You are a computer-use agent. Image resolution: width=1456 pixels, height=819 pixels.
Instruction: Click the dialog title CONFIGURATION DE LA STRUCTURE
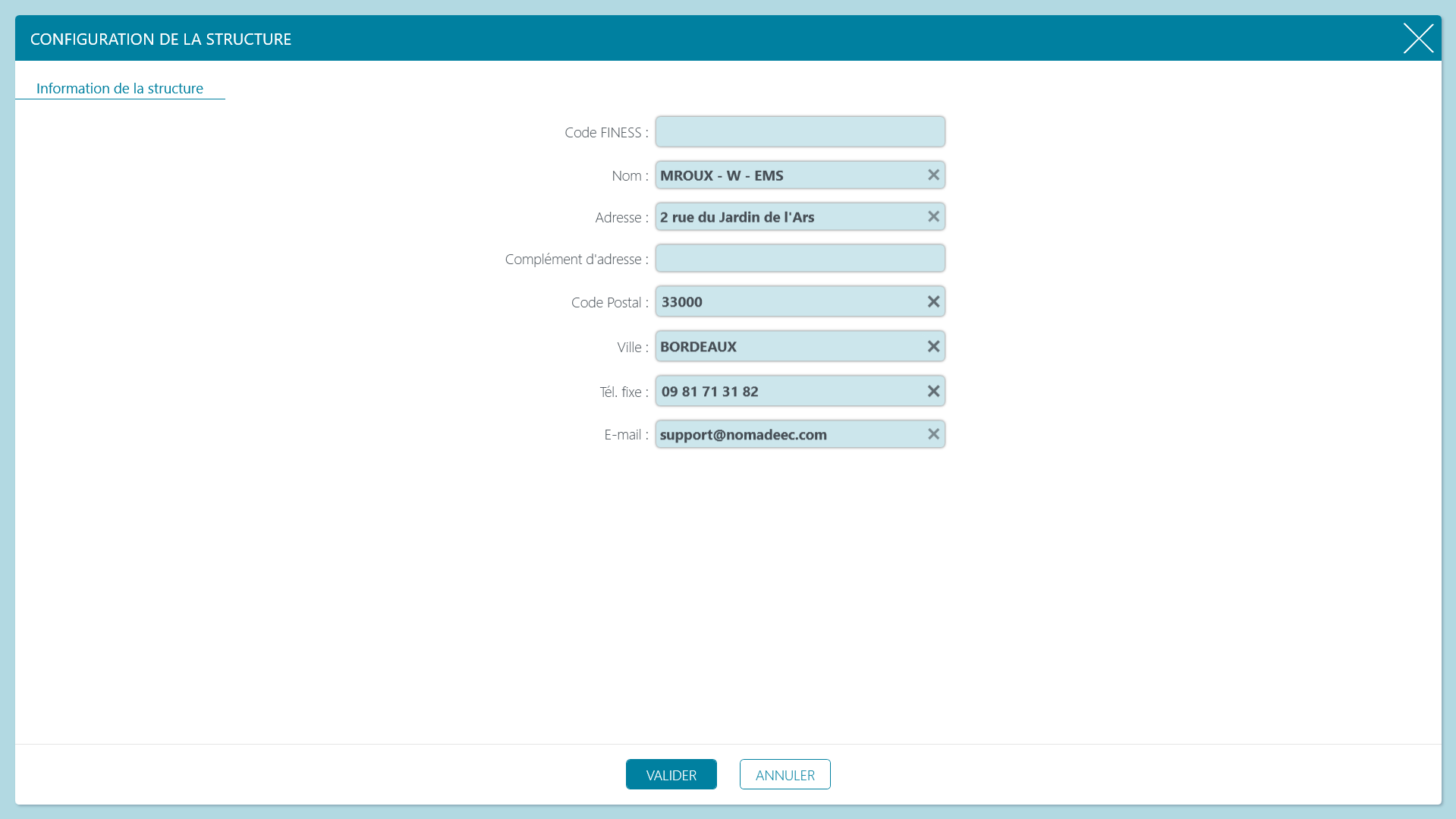(161, 39)
